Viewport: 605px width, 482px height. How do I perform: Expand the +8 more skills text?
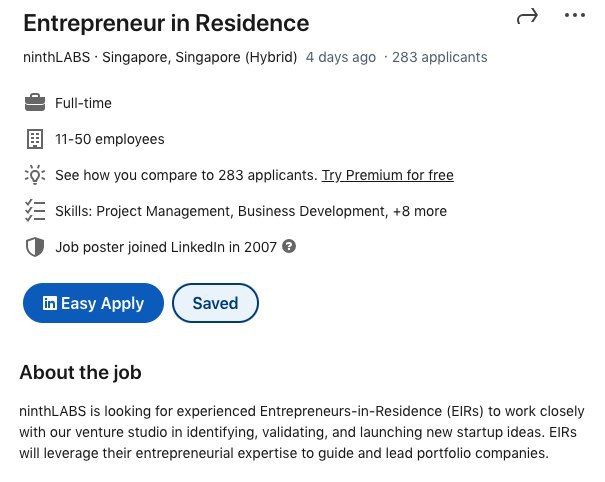[420, 211]
